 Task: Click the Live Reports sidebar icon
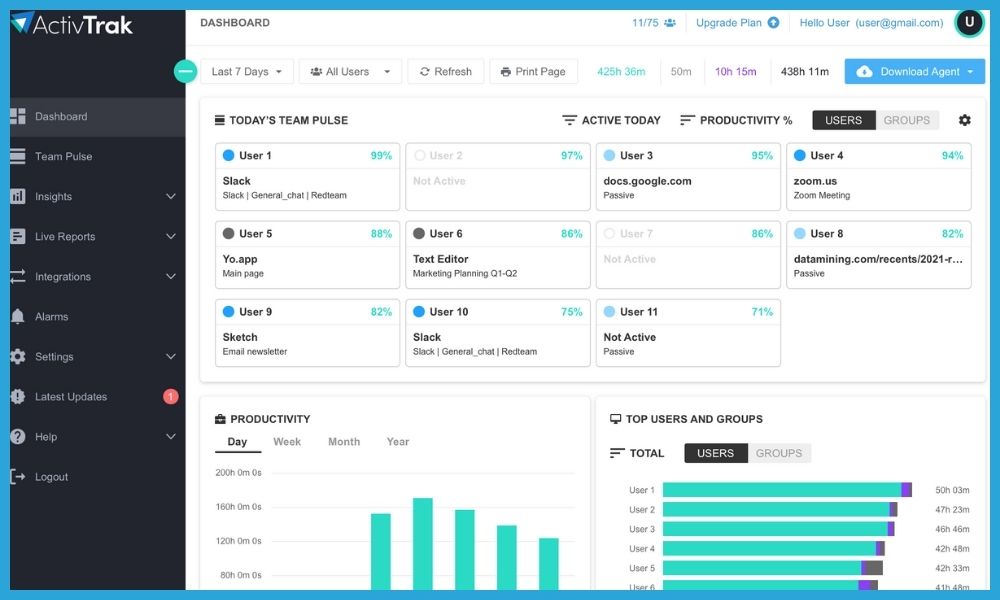pos(18,237)
